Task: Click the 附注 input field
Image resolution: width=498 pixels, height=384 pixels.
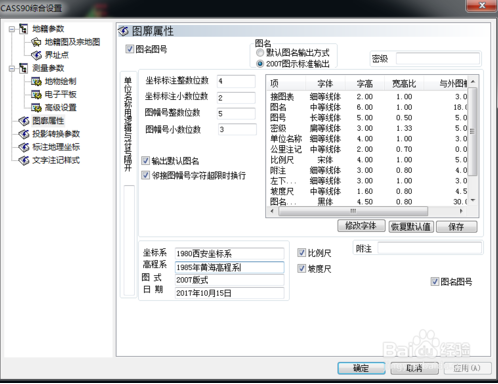Action: [429, 248]
